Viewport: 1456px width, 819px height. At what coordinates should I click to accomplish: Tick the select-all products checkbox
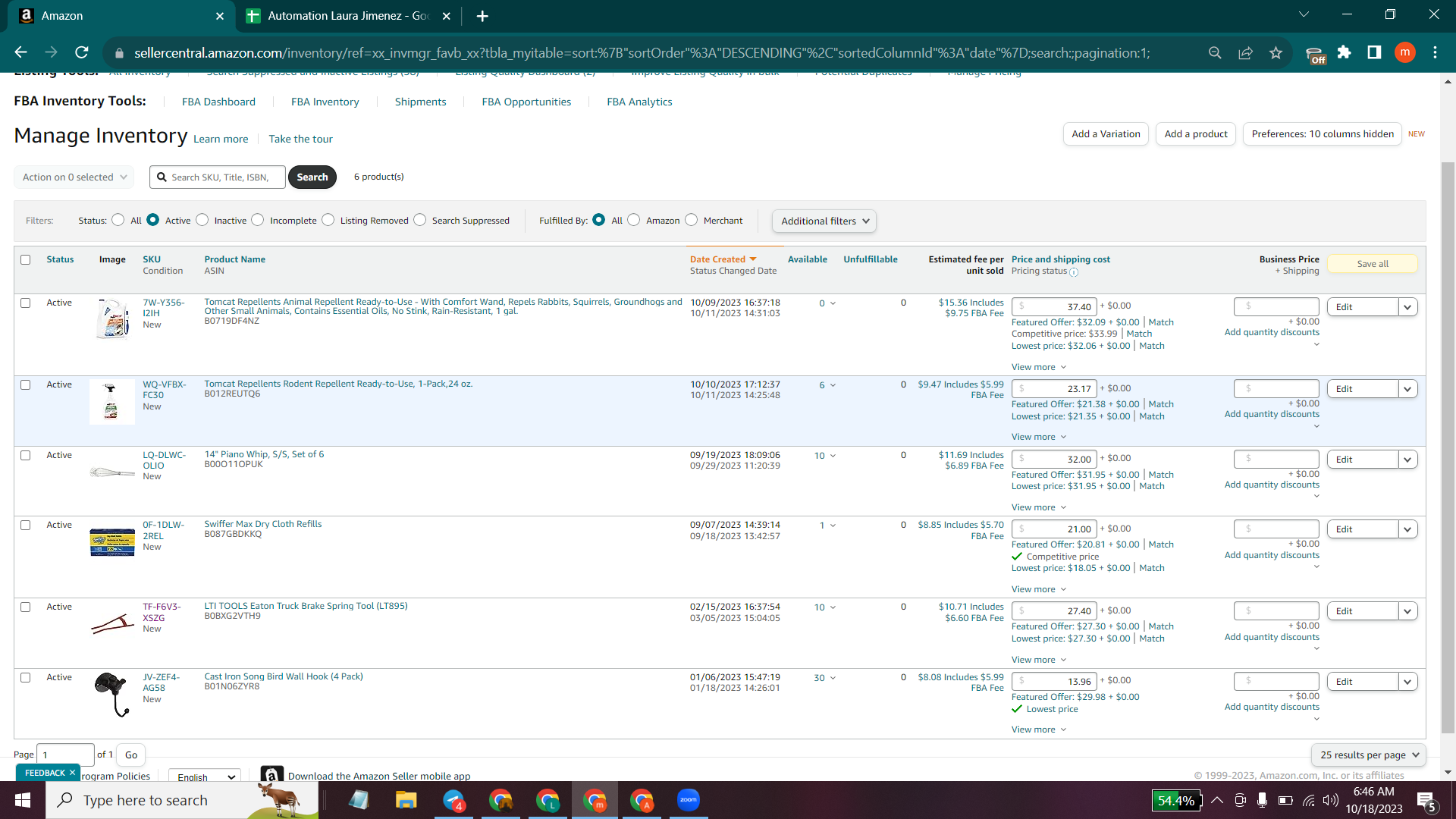[26, 260]
